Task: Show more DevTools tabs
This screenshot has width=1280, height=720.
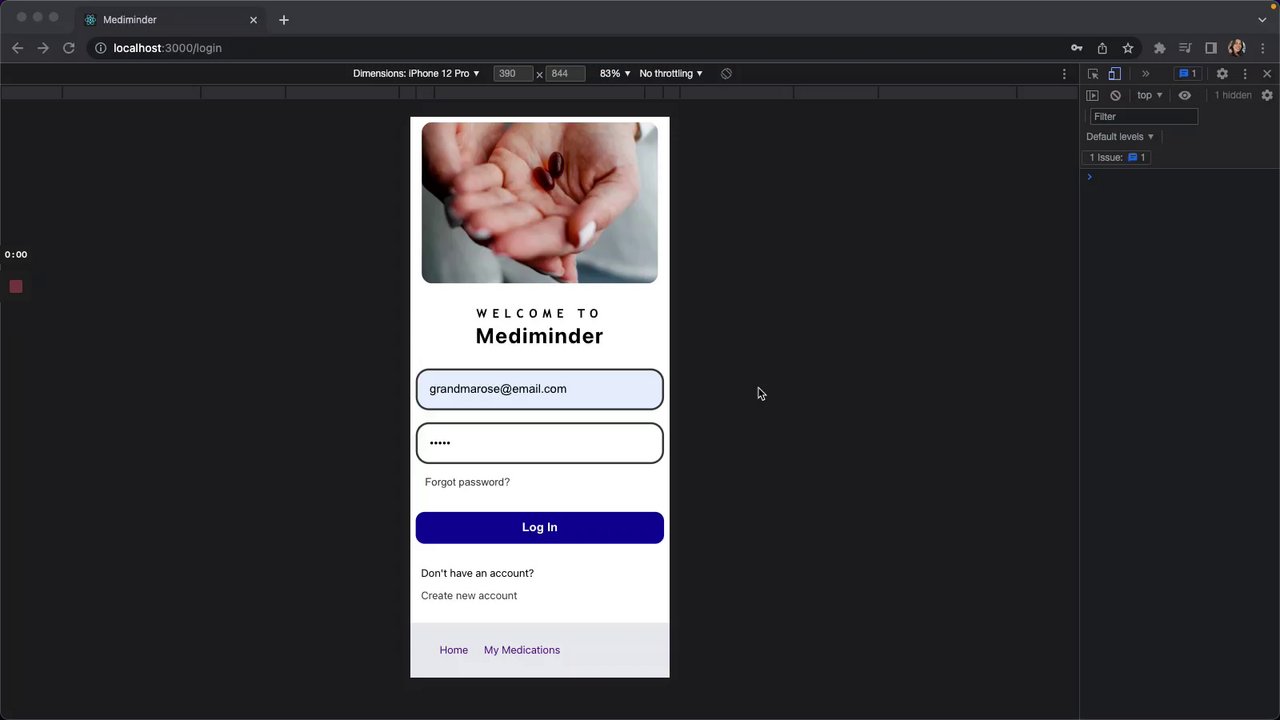Action: click(x=1146, y=74)
